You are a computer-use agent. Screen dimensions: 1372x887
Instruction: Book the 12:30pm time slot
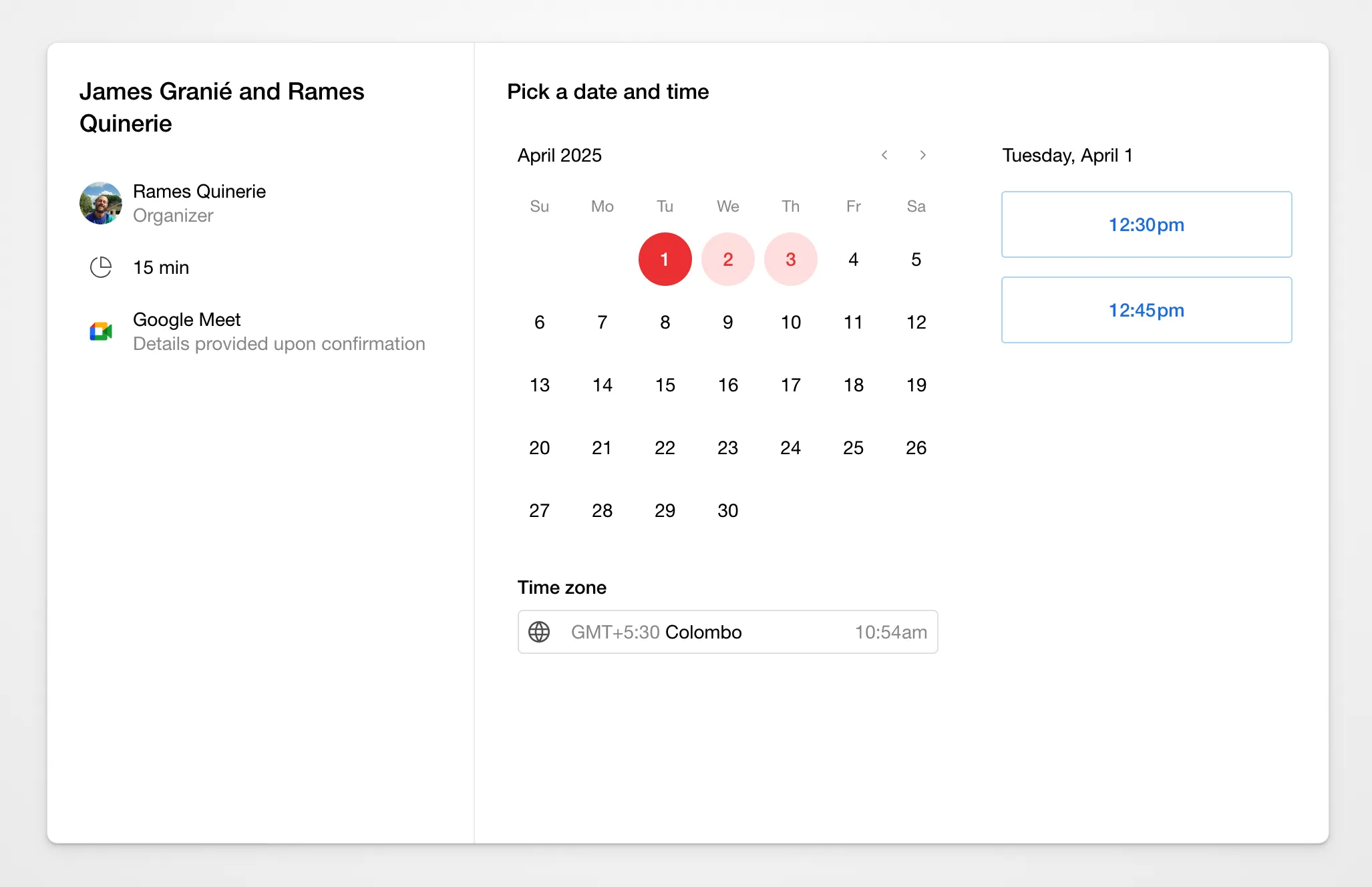pyautogui.click(x=1146, y=224)
